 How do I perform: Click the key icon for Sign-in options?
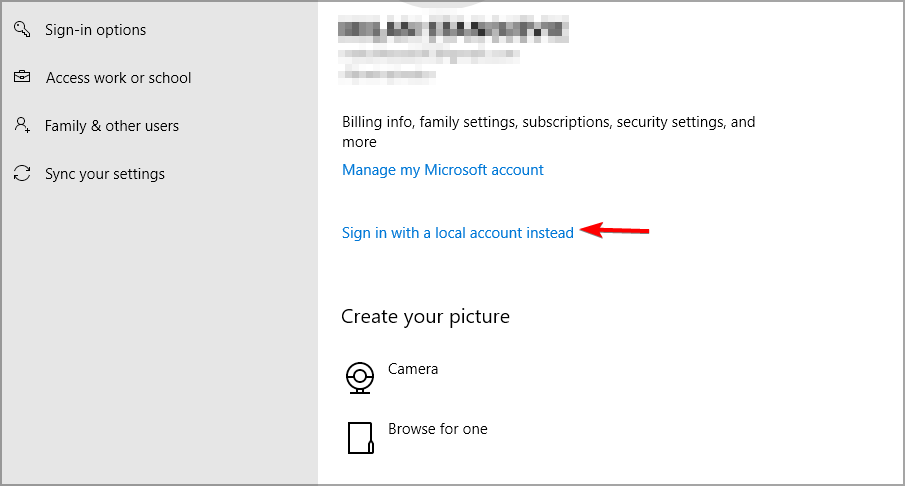tap(21, 29)
